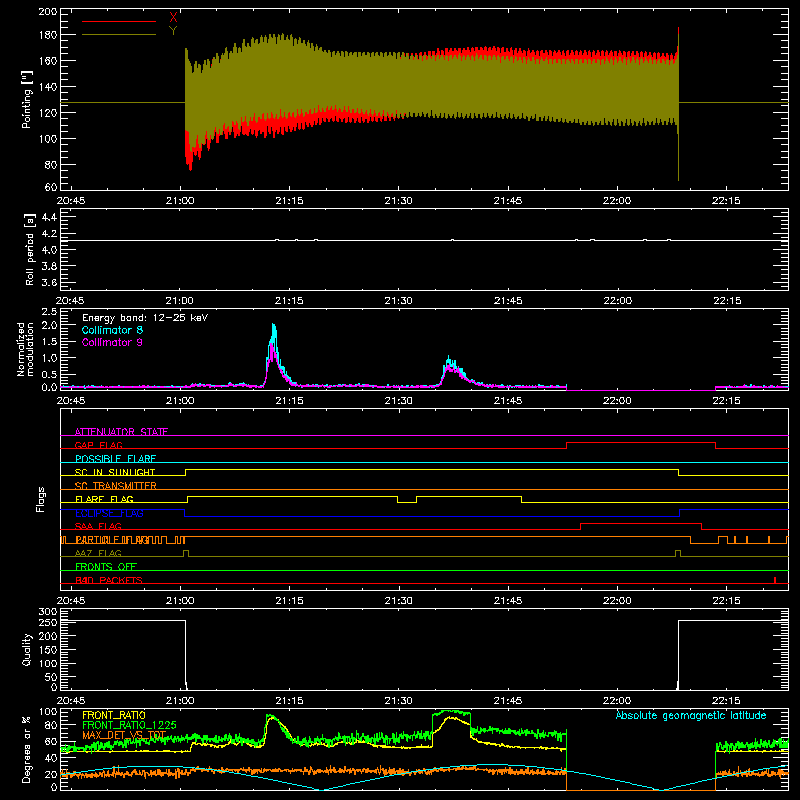
Task: Select the orange MAX_DET_VS_TOT legend entry
Action: (124, 735)
